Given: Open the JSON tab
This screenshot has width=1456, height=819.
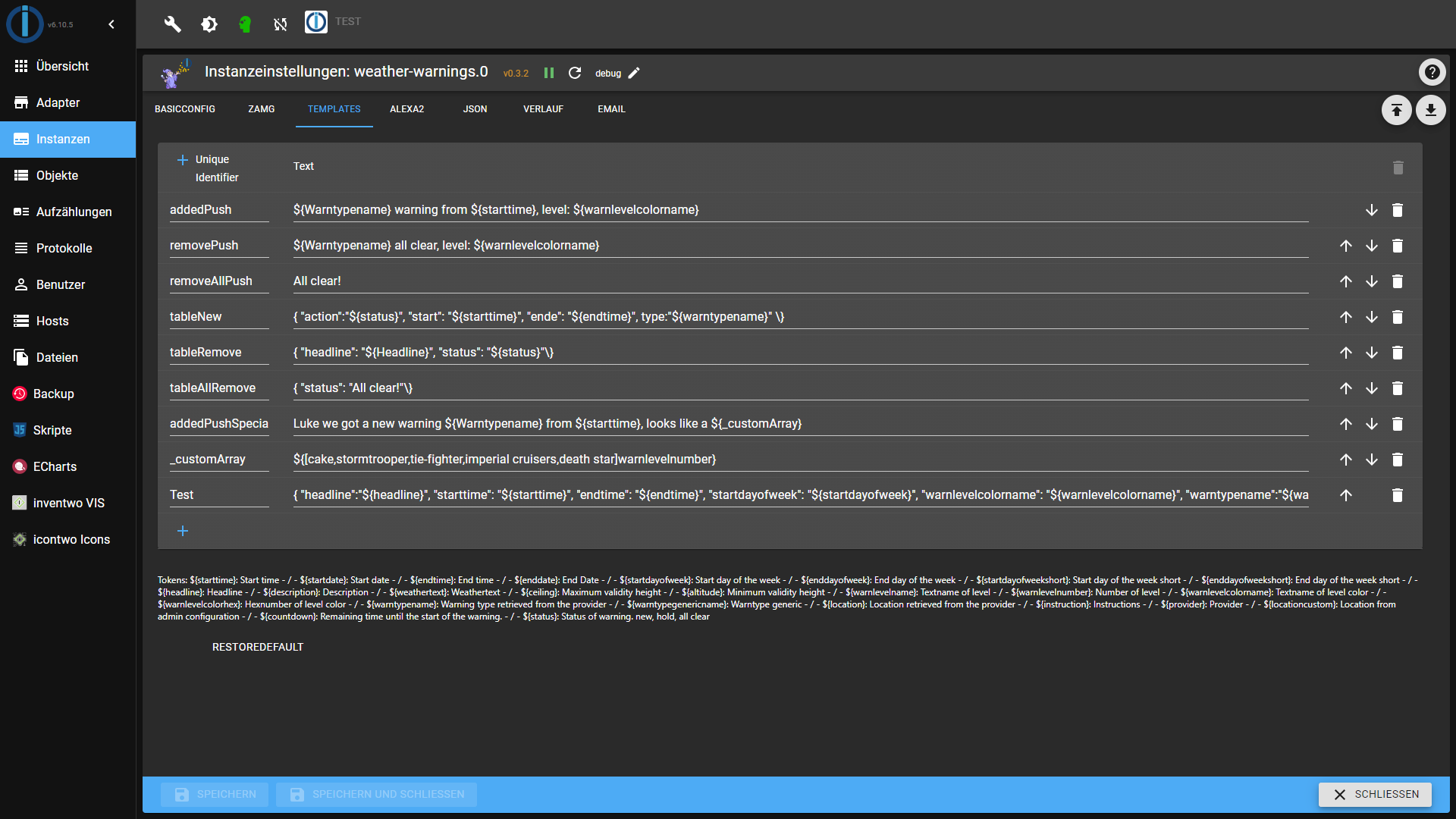Looking at the screenshot, I should click(x=475, y=109).
